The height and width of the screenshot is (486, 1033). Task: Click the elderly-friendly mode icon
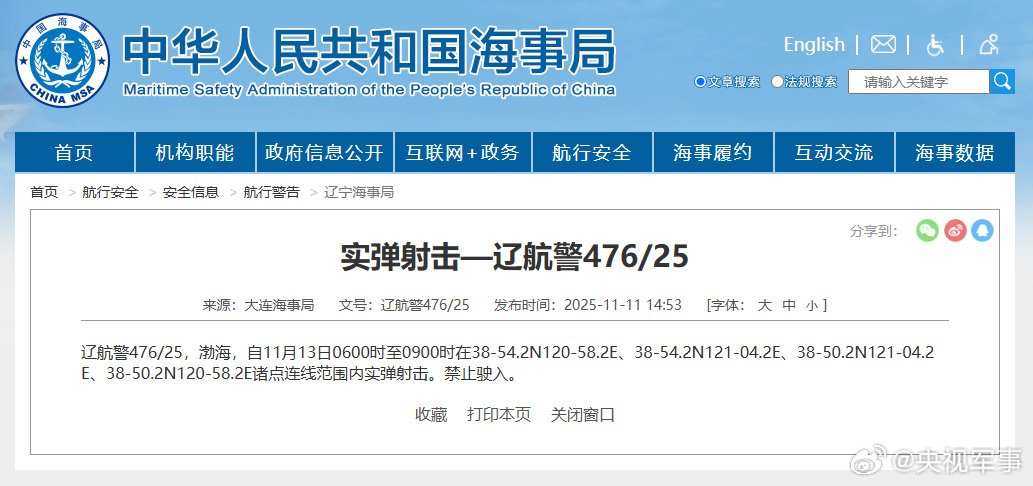(x=989, y=45)
